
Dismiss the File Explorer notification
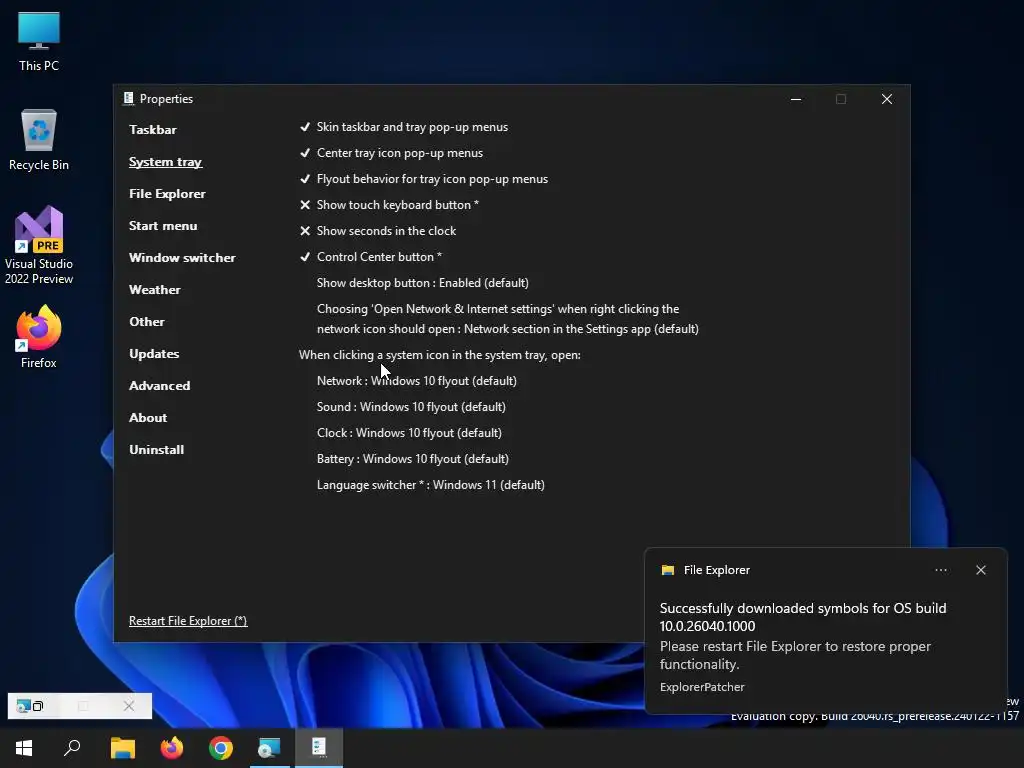pos(980,570)
